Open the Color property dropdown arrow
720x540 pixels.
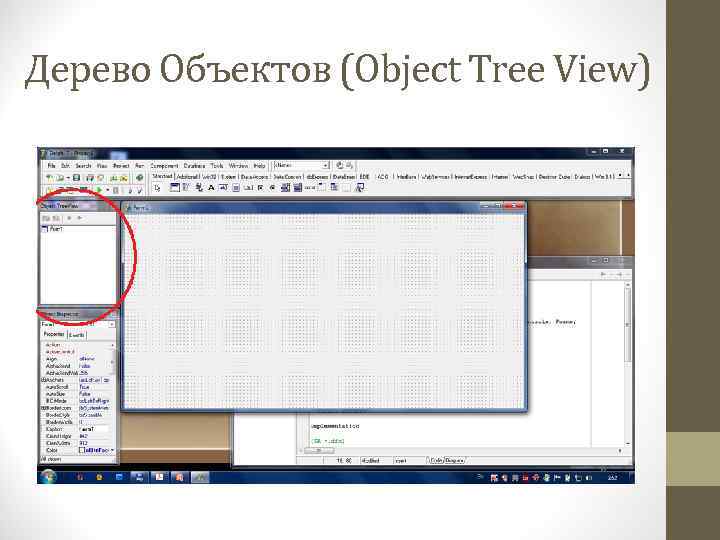pos(112,450)
